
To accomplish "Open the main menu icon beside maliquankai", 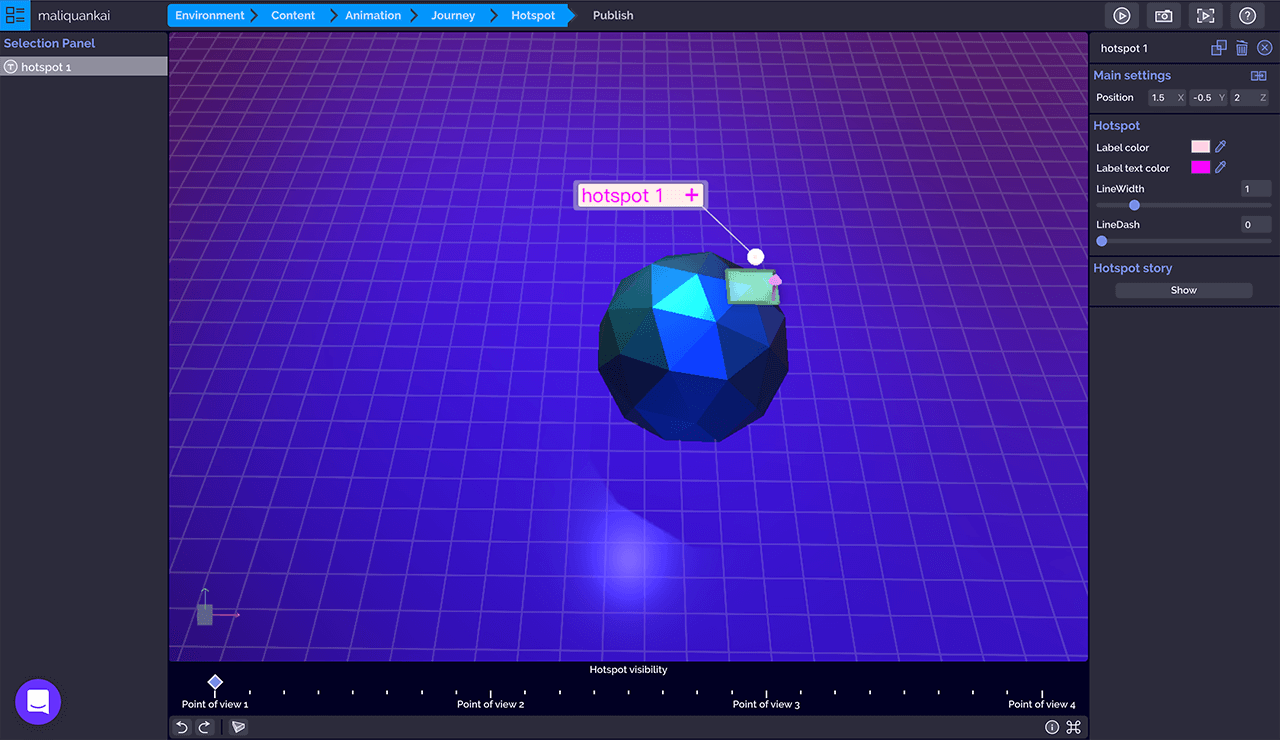I will (x=15, y=16).
